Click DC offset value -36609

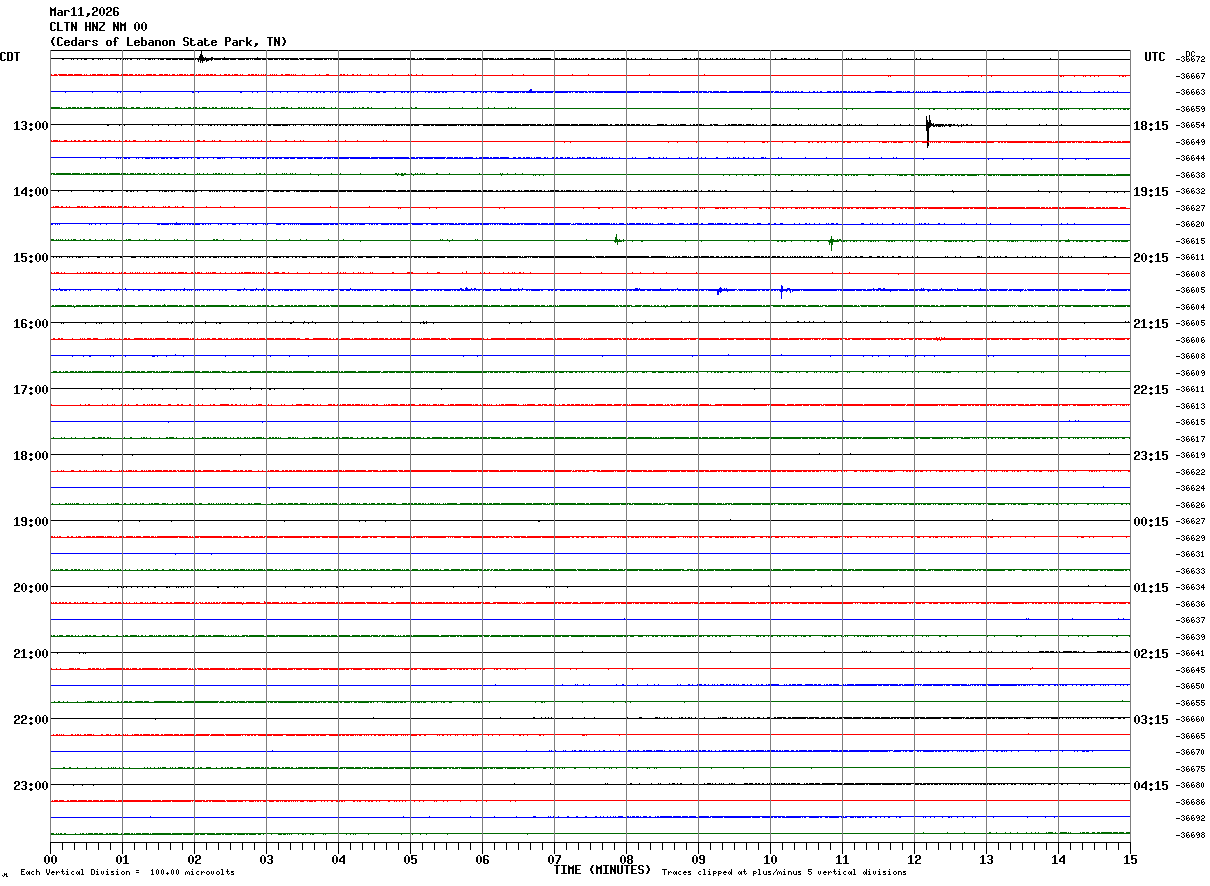click(1191, 373)
